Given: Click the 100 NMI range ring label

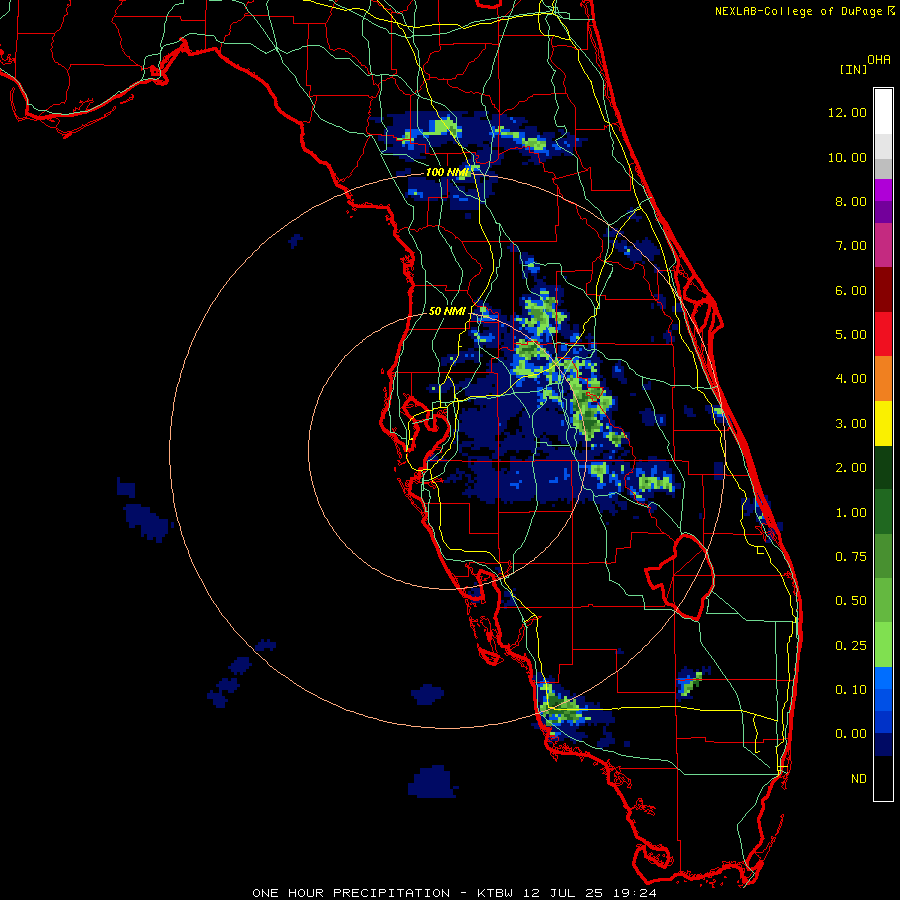Looking at the screenshot, I should coord(448,172).
